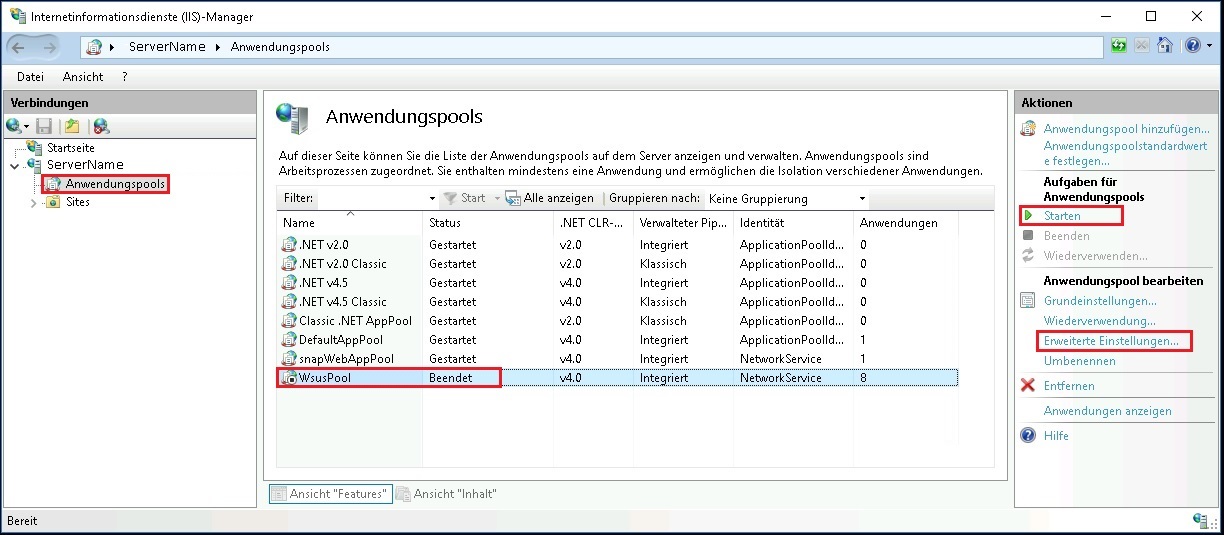Image resolution: width=1224 pixels, height=535 pixels.
Task: Click the Sites folder globe icon
Action: pyautogui.click(x=54, y=202)
